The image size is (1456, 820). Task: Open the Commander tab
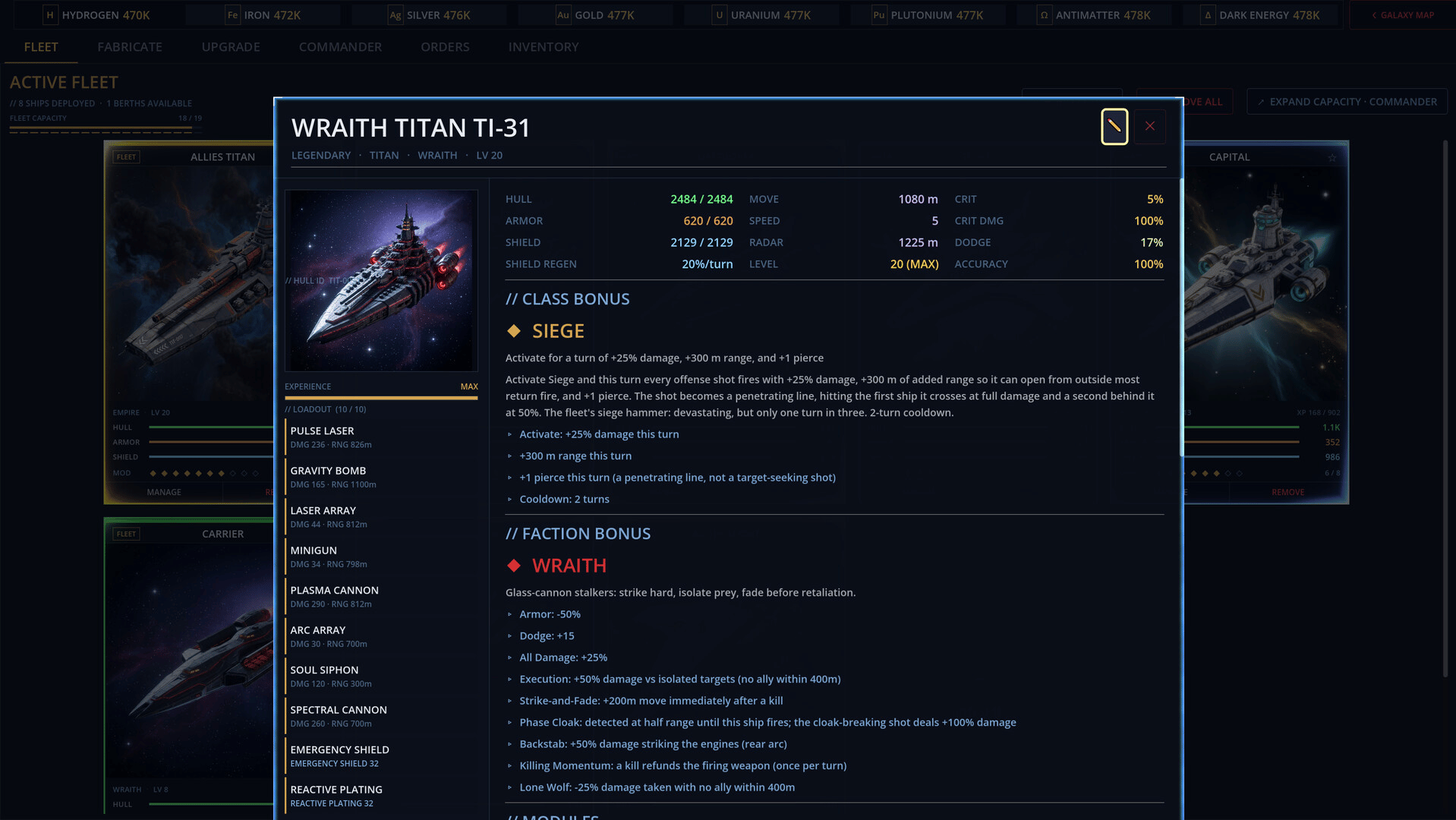[340, 47]
